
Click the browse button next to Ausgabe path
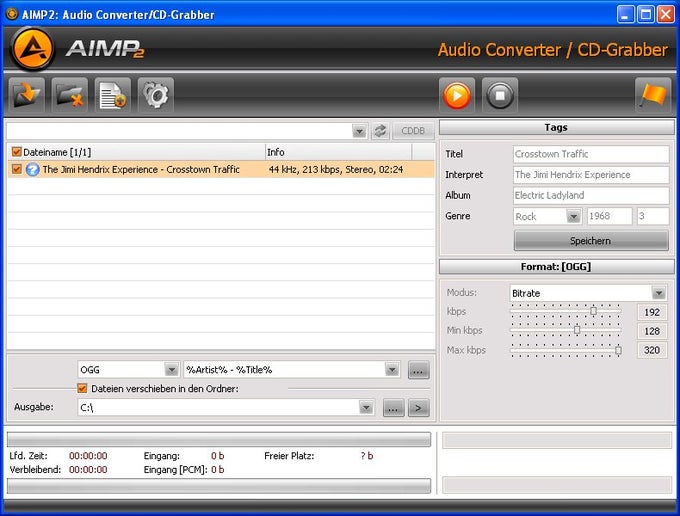click(x=393, y=408)
